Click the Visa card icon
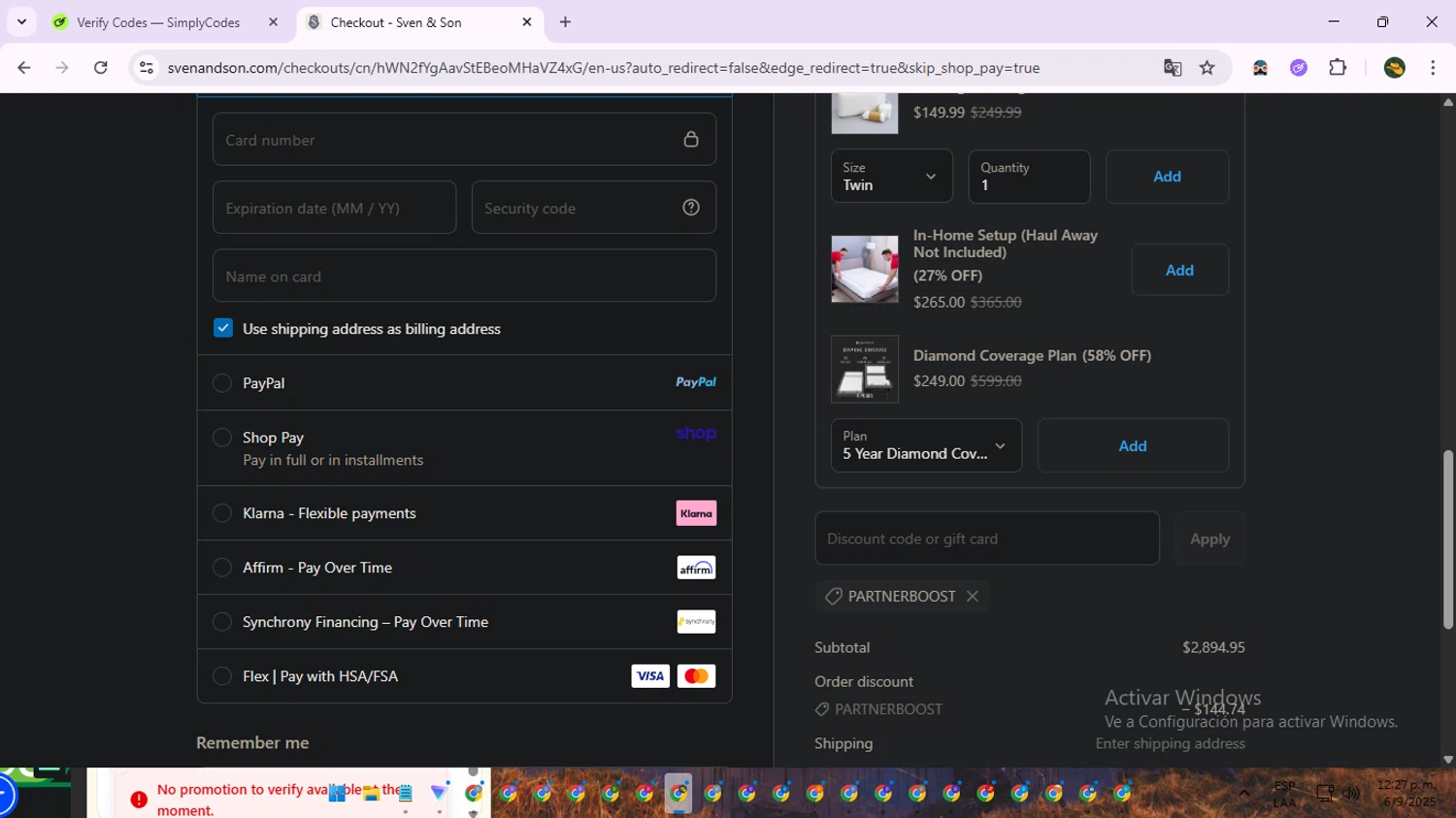The width and height of the screenshot is (1456, 818). [650, 676]
